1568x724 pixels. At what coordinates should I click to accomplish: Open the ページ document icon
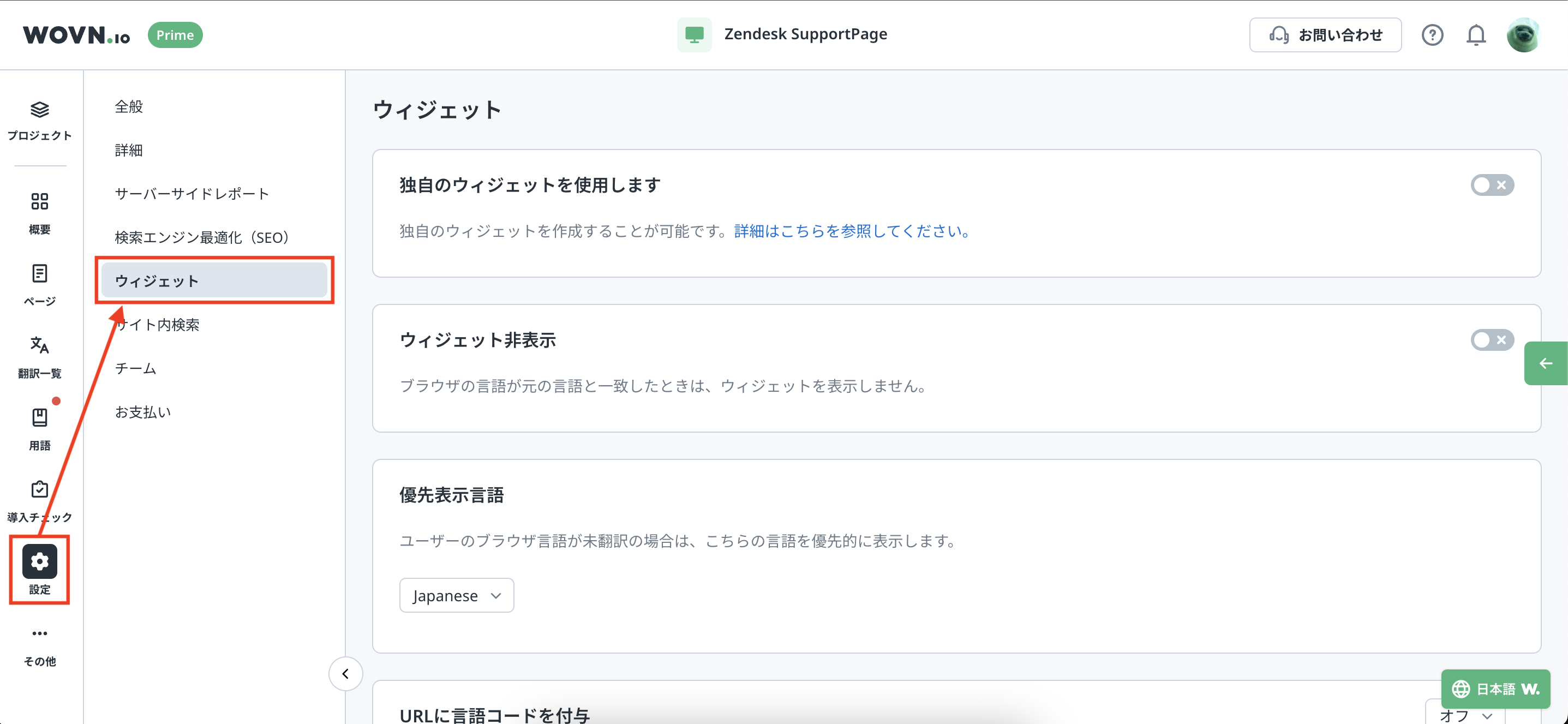[40, 273]
